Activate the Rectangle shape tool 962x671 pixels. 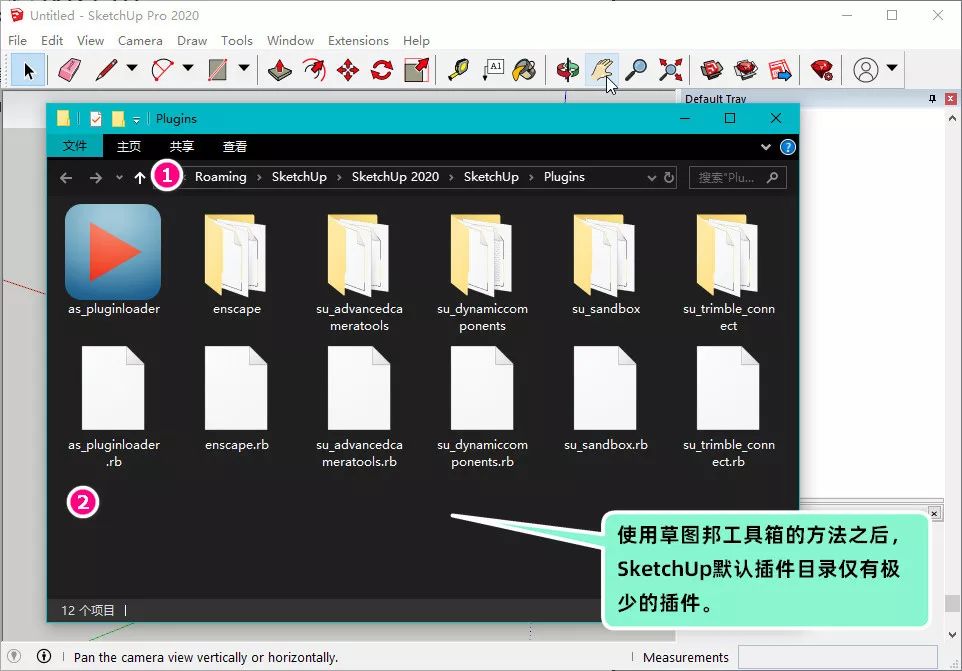[x=218, y=70]
